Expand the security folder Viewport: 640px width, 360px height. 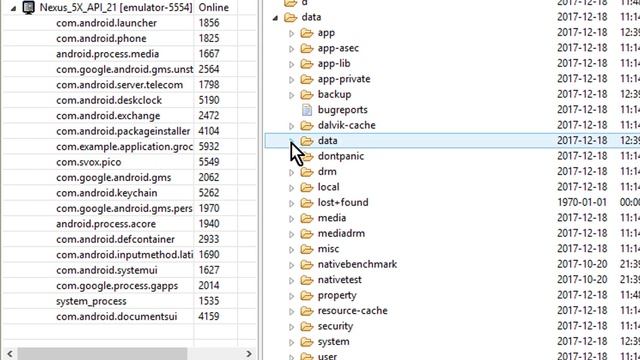291,327
